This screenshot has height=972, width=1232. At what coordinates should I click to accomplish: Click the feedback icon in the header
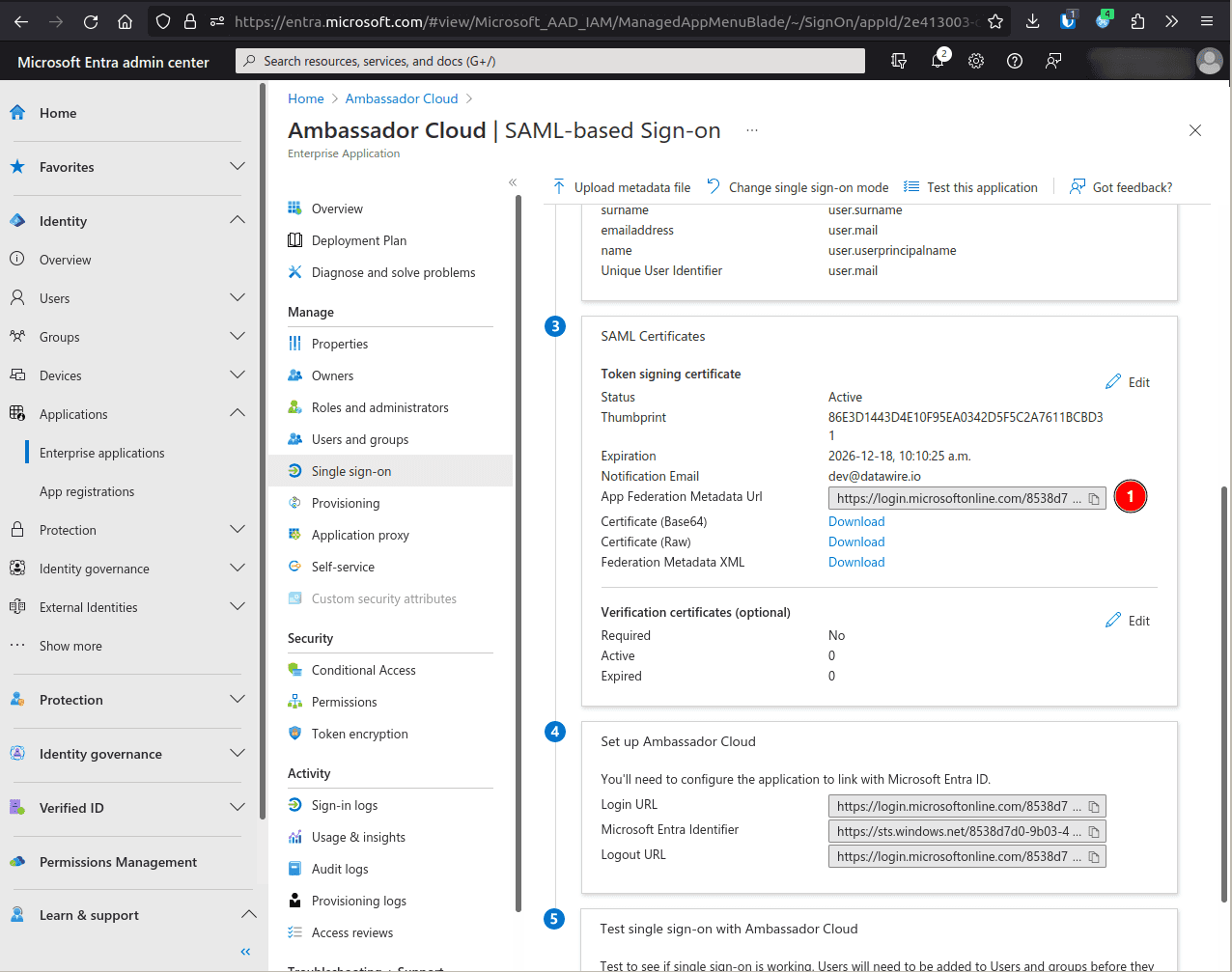click(1053, 61)
